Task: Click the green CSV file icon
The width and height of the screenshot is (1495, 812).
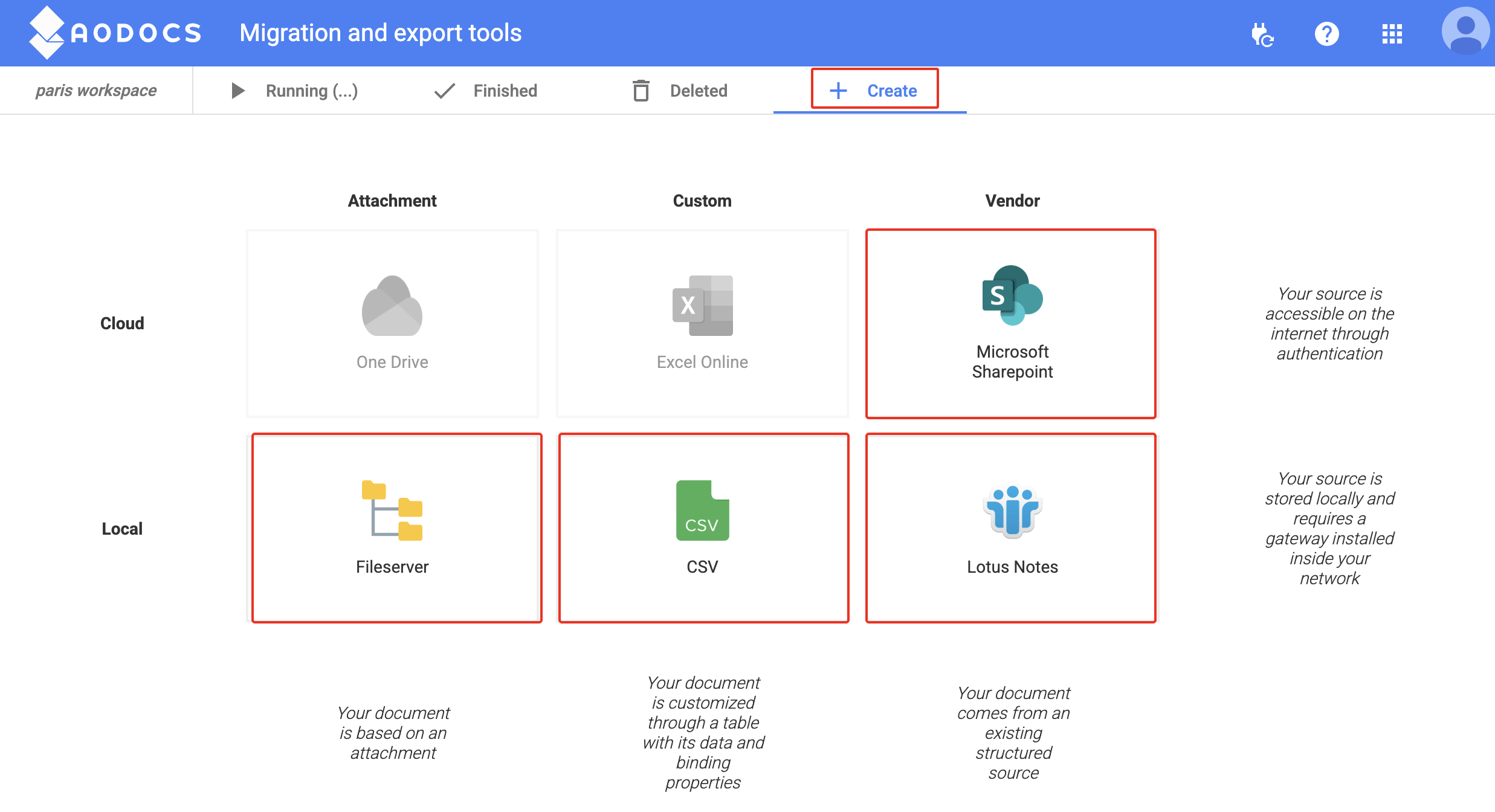Action: click(703, 511)
